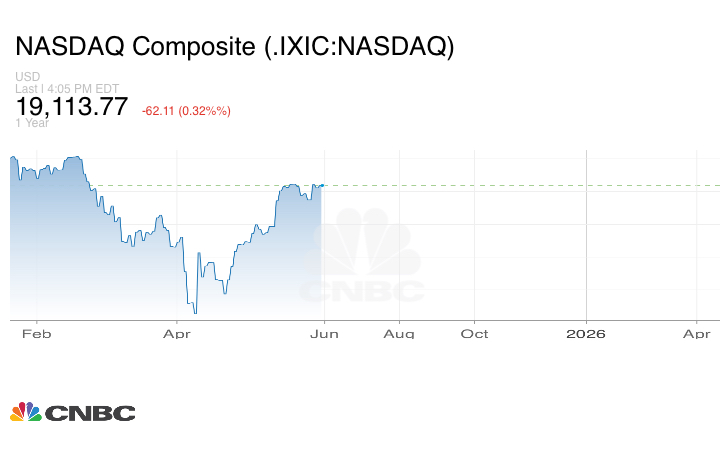This screenshot has height=450, width=720.
Task: Click the Apr axis label left of Jun
Action: (177, 334)
